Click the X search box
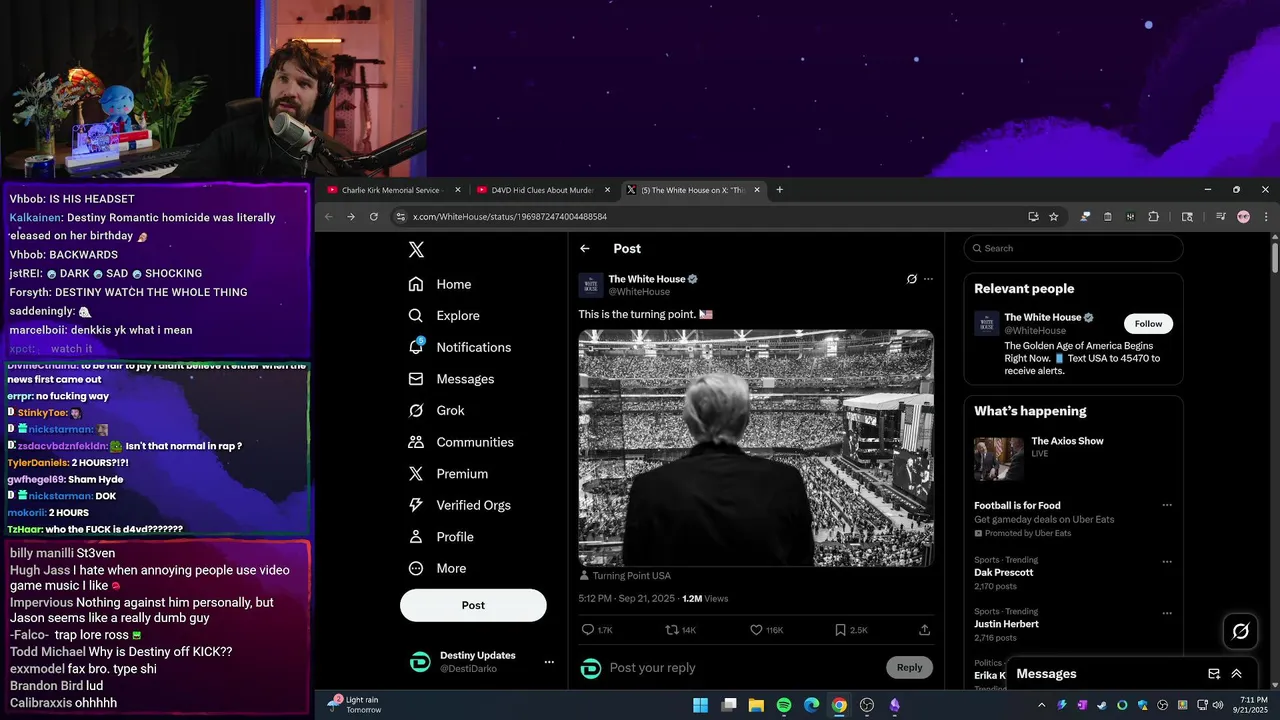Image resolution: width=1280 pixels, height=720 pixels. click(1073, 248)
